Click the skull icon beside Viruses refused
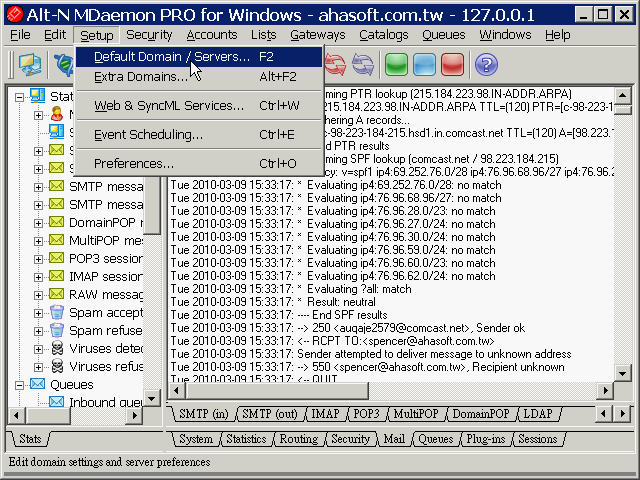640x480 pixels. (57, 366)
